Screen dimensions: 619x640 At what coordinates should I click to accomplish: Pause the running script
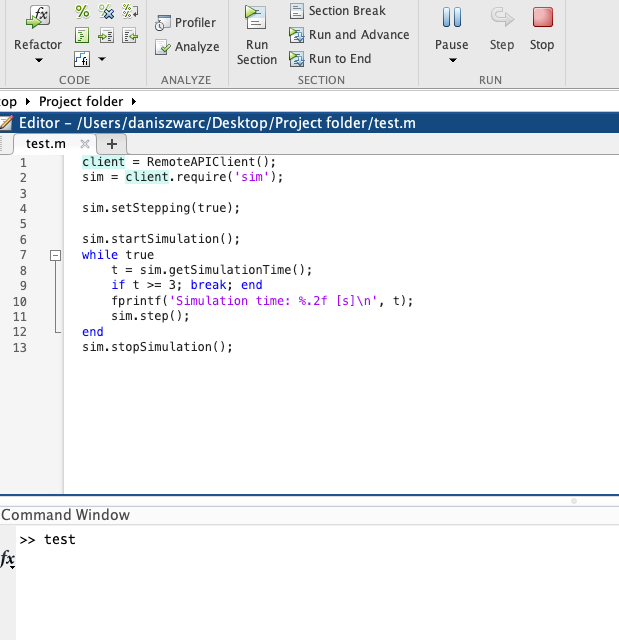(451, 17)
